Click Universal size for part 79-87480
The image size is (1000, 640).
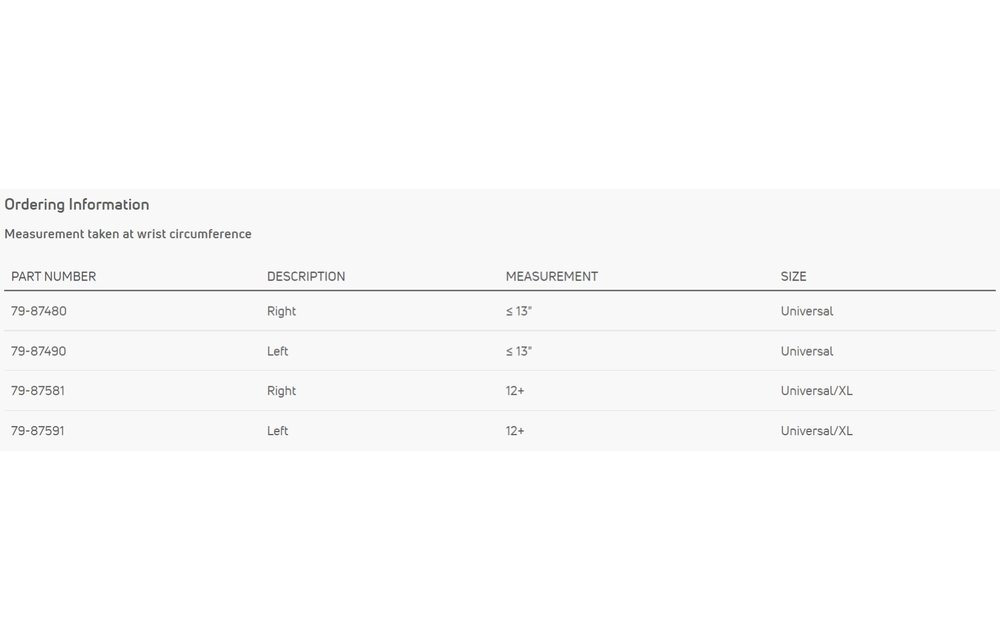[807, 311]
